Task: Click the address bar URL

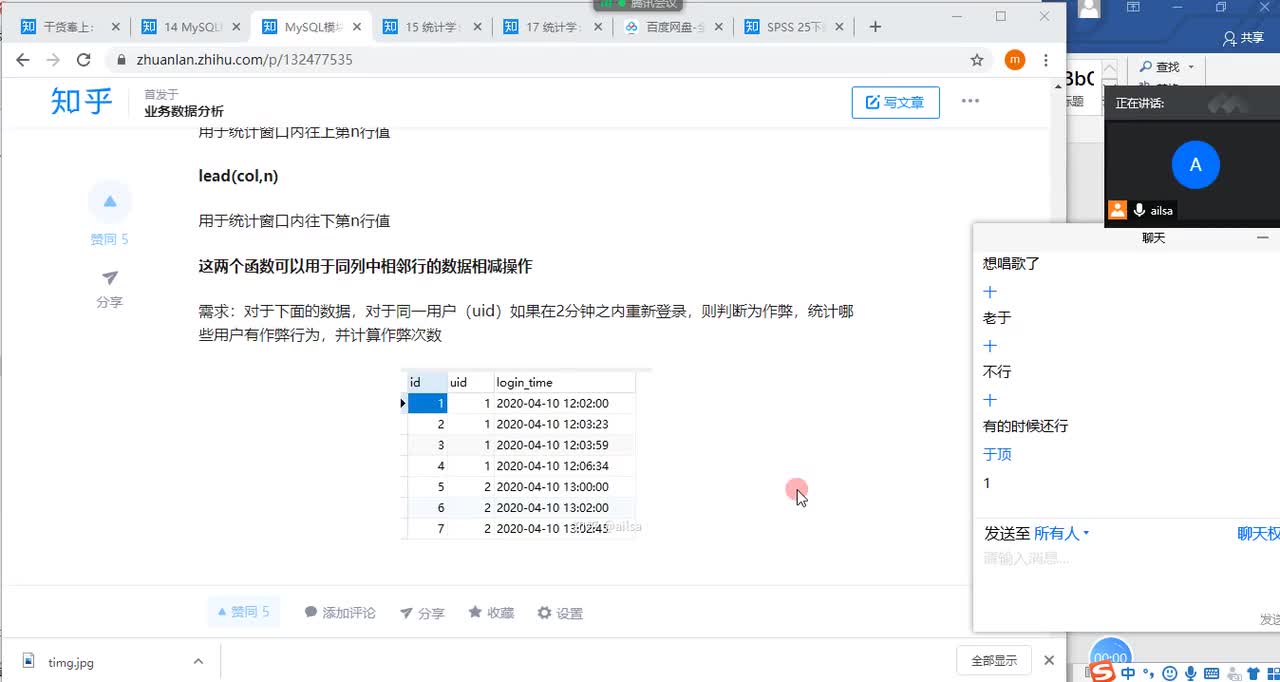Action: tap(244, 60)
